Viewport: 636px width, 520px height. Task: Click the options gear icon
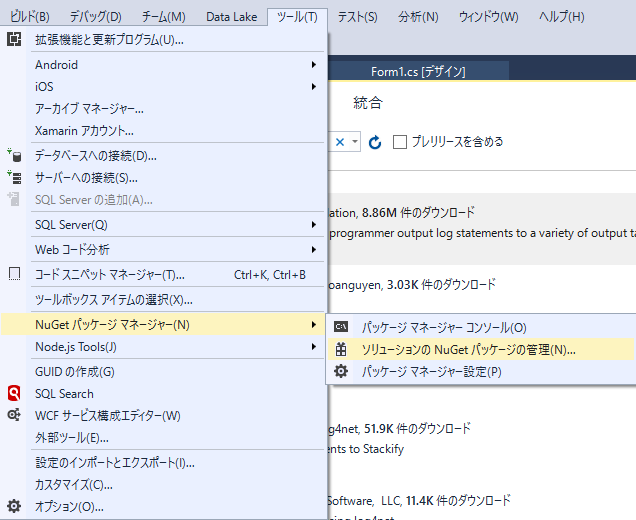(14, 506)
